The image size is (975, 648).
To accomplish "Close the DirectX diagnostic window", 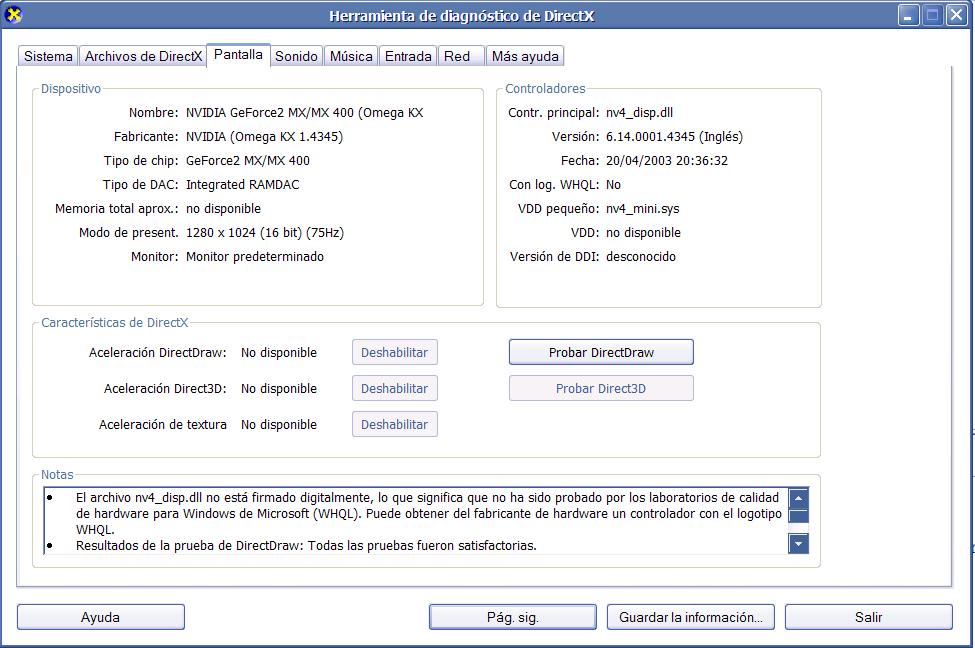I will 956,15.
